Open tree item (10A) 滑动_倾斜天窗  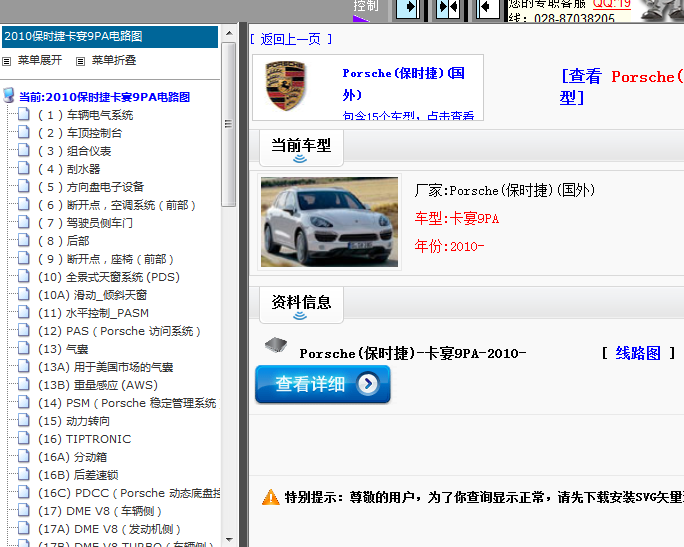[92, 295]
